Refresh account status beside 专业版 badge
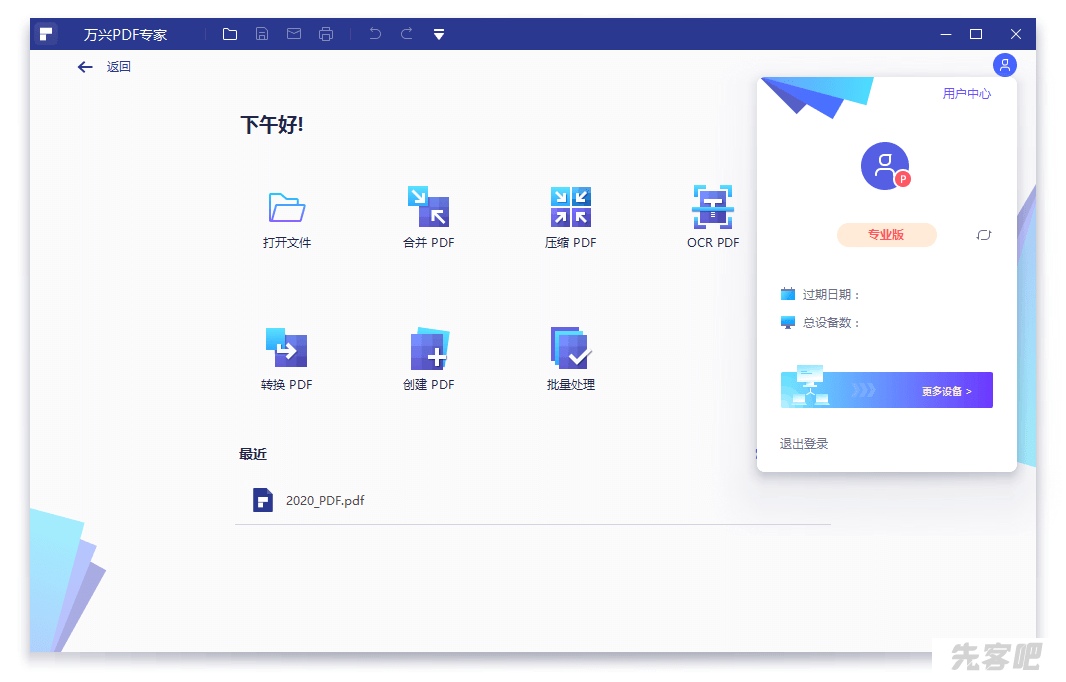Screen dimensions: 1066x682 tap(983, 234)
